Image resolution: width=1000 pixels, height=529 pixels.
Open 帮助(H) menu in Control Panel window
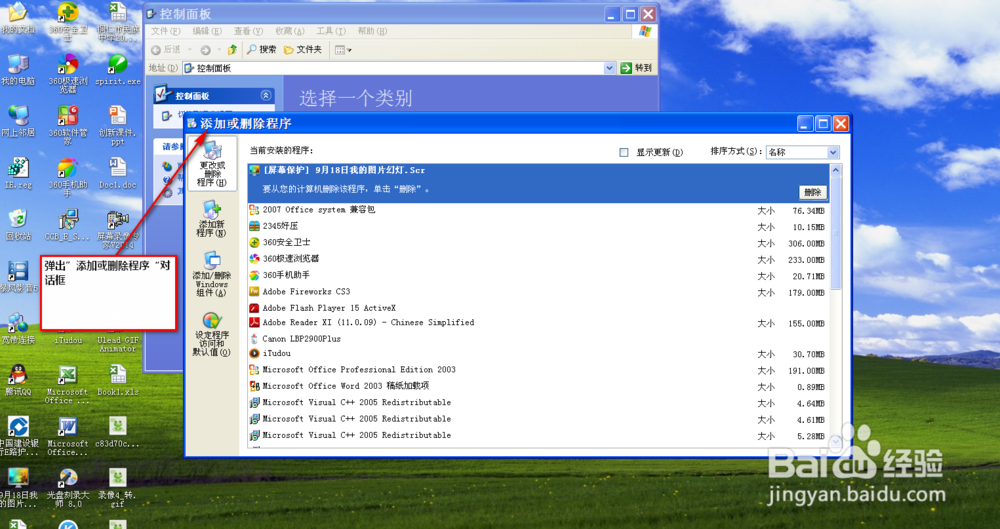(x=372, y=31)
